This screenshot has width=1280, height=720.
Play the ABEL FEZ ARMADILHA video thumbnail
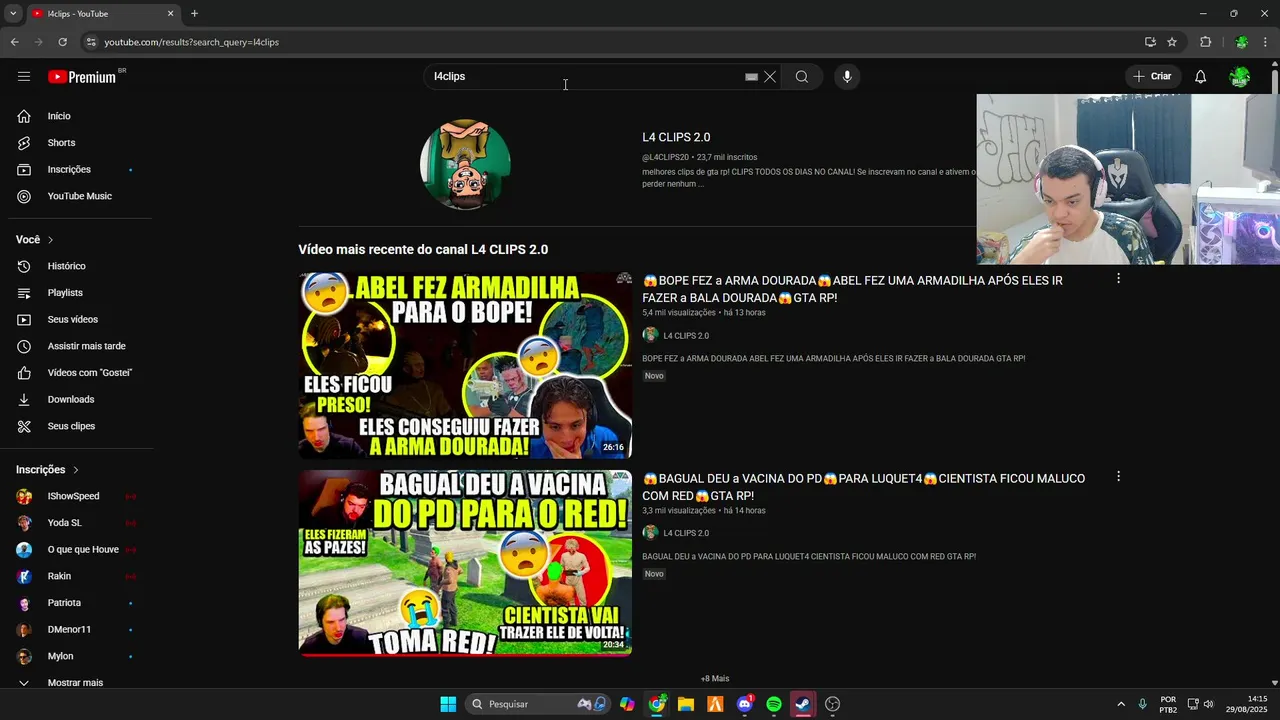[x=465, y=365]
